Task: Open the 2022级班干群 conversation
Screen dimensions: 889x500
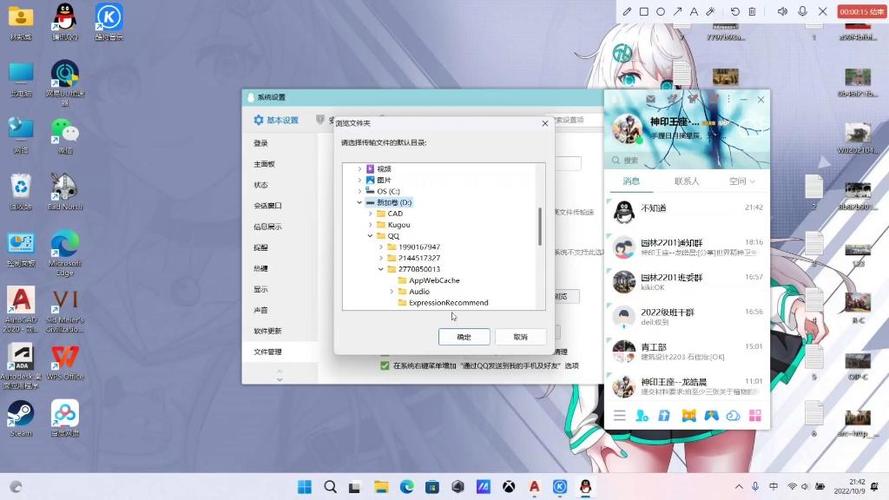Action: tap(687, 316)
